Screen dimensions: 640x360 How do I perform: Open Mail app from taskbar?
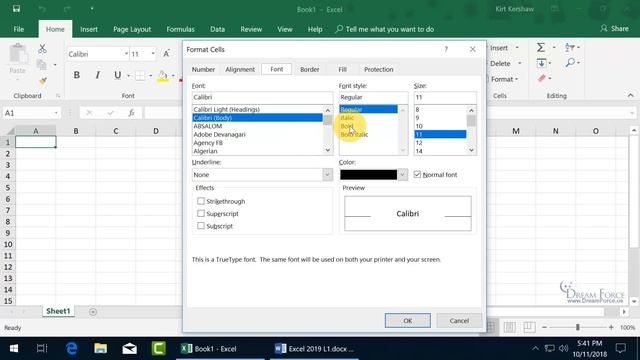(x=129, y=349)
